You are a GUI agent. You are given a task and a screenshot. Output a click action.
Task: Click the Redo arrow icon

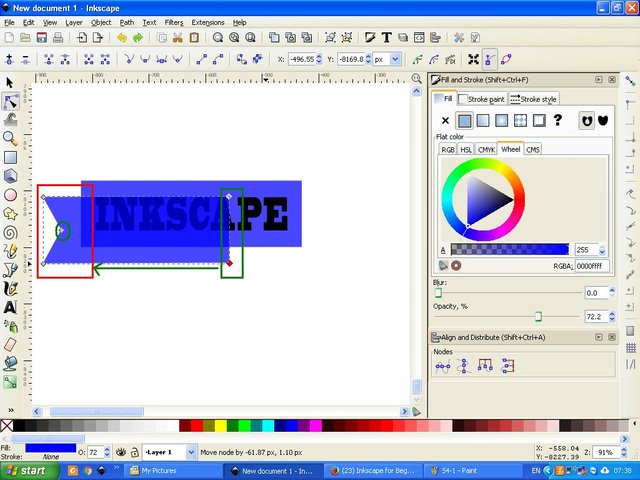coord(138,38)
